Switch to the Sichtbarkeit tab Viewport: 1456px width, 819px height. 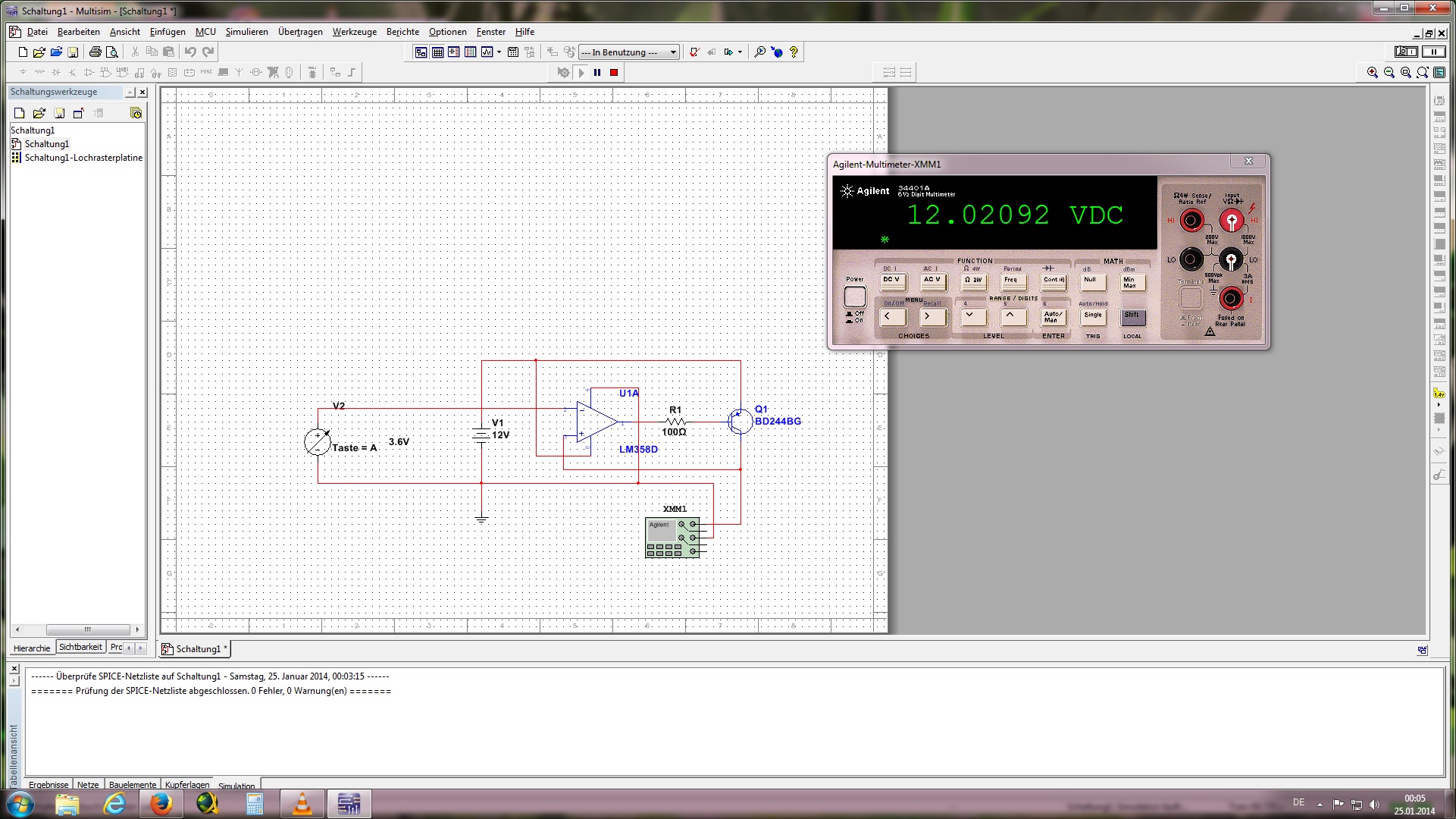[x=80, y=648]
